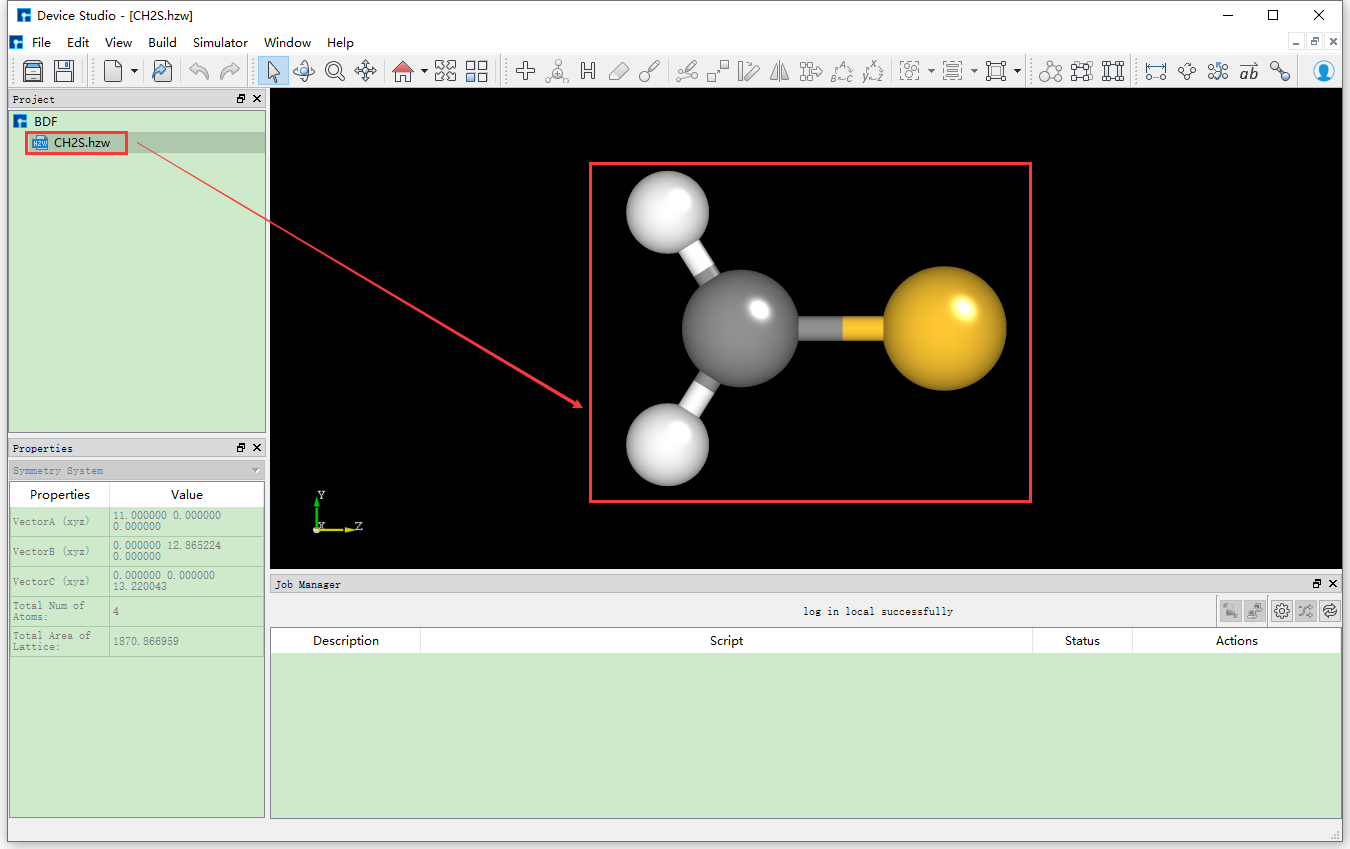This screenshot has width=1350, height=849.
Task: Open the Simulator menu
Action: click(220, 43)
